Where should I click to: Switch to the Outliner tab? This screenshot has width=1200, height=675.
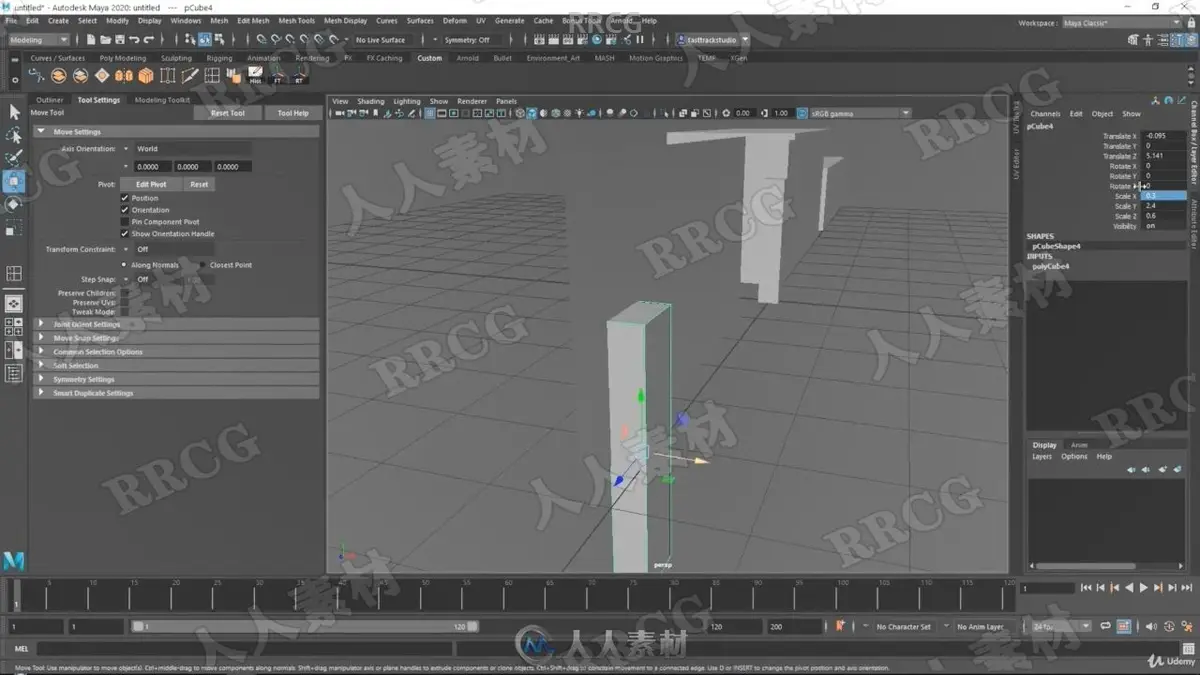(x=50, y=100)
